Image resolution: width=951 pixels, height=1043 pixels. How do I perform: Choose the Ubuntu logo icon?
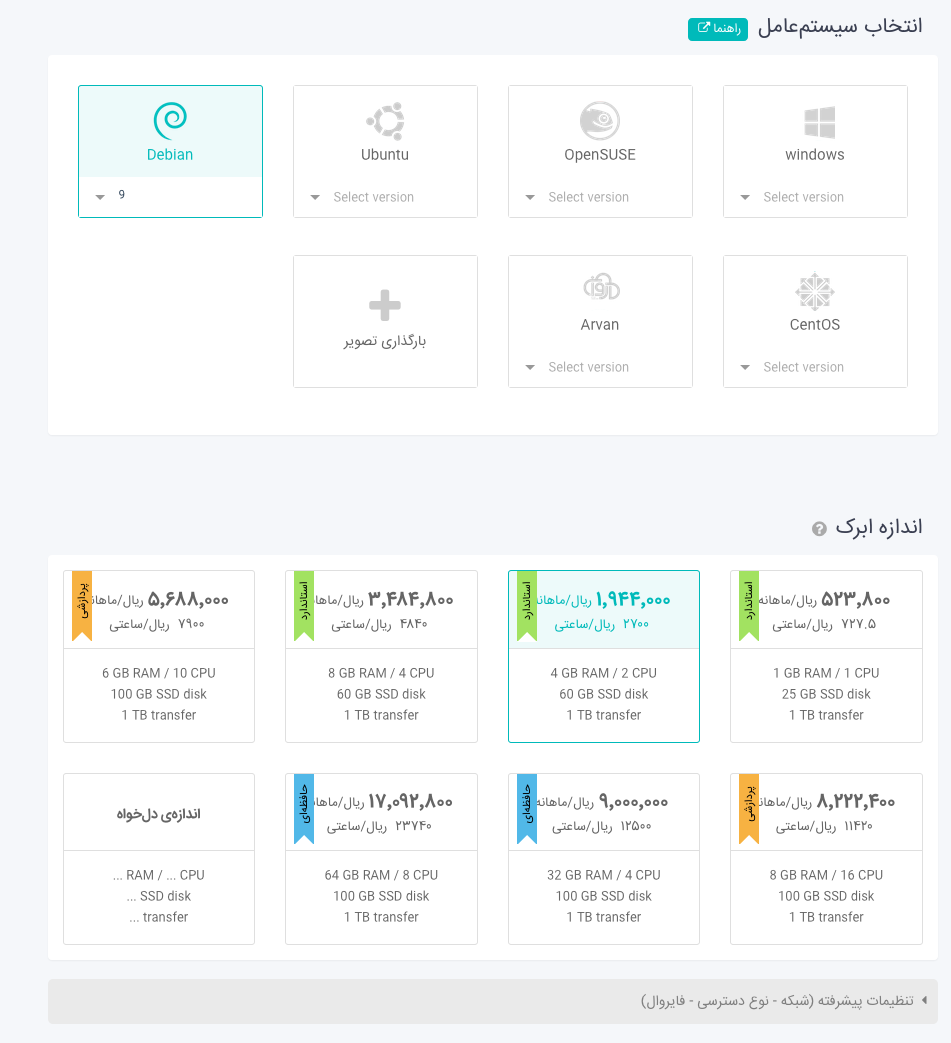(x=385, y=121)
